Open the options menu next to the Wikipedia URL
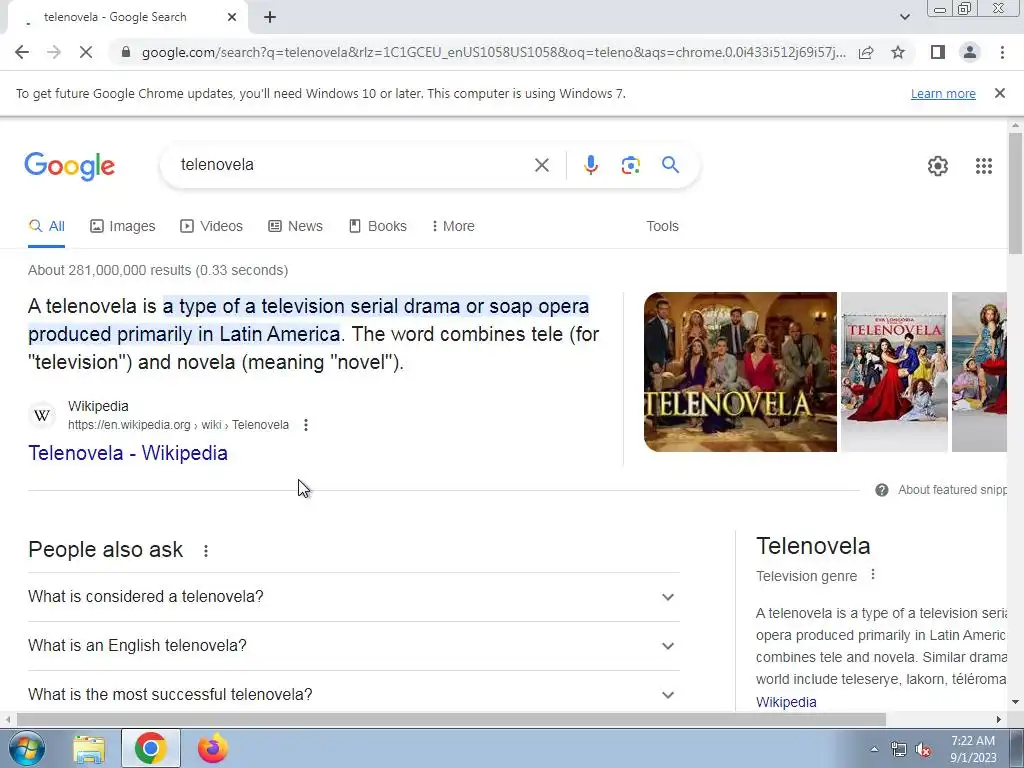Image resolution: width=1024 pixels, height=768 pixels. (x=306, y=425)
